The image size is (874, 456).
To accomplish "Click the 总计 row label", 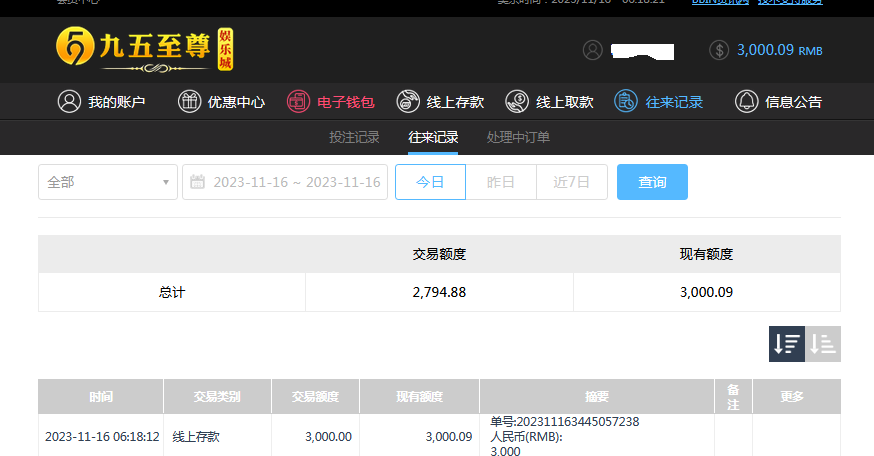I will coord(172,292).
